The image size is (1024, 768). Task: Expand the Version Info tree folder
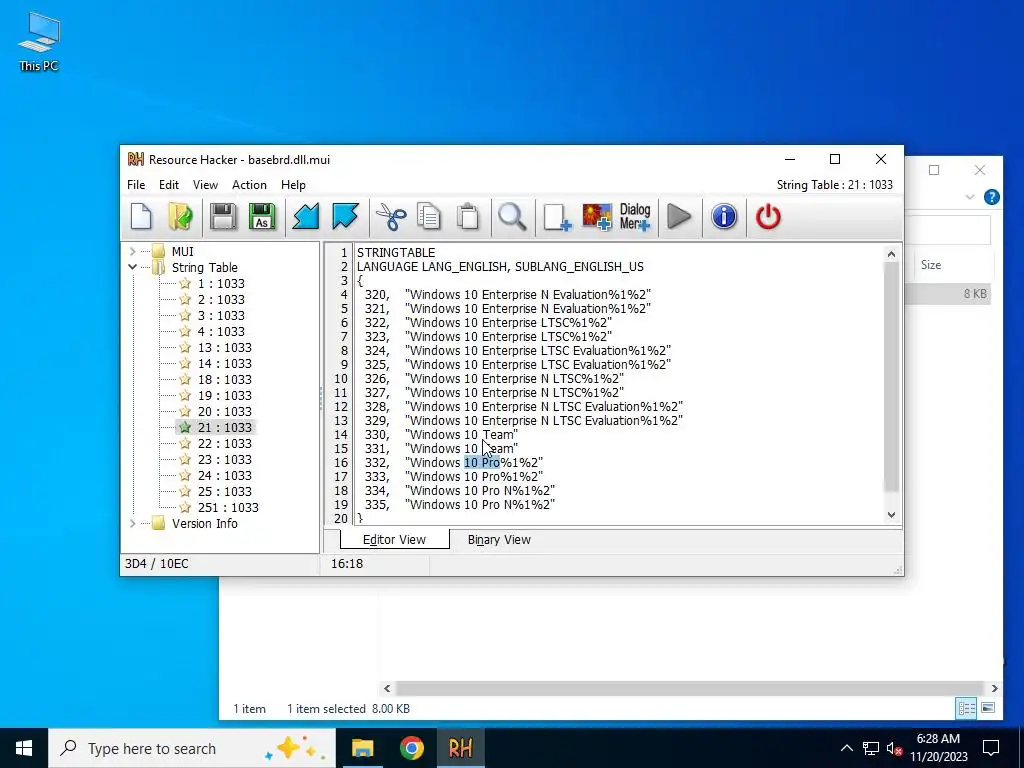click(133, 523)
